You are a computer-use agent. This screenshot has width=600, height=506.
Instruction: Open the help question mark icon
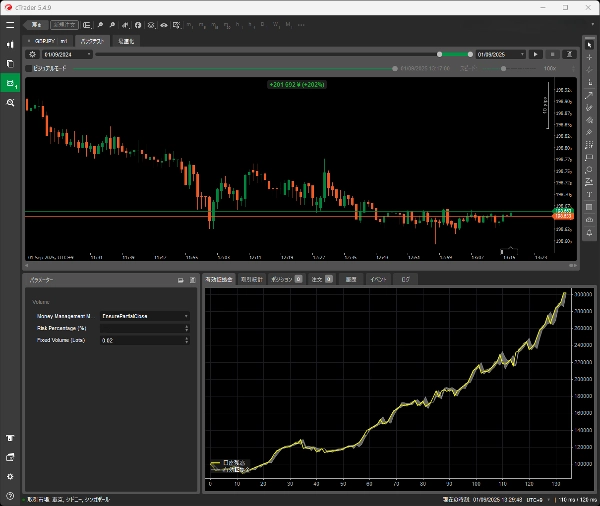tap(10, 496)
